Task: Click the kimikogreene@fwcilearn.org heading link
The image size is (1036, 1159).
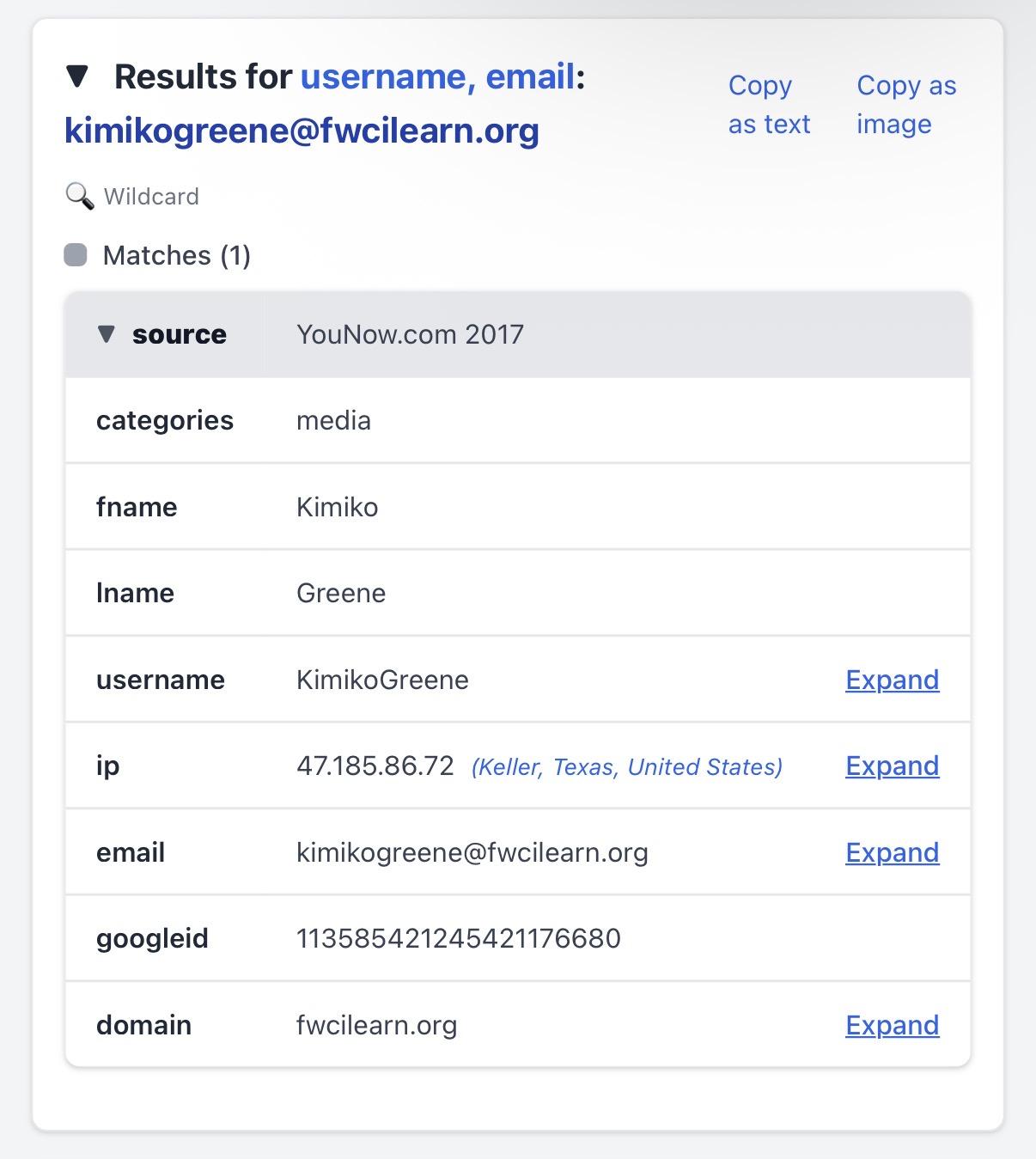Action: 302,131
